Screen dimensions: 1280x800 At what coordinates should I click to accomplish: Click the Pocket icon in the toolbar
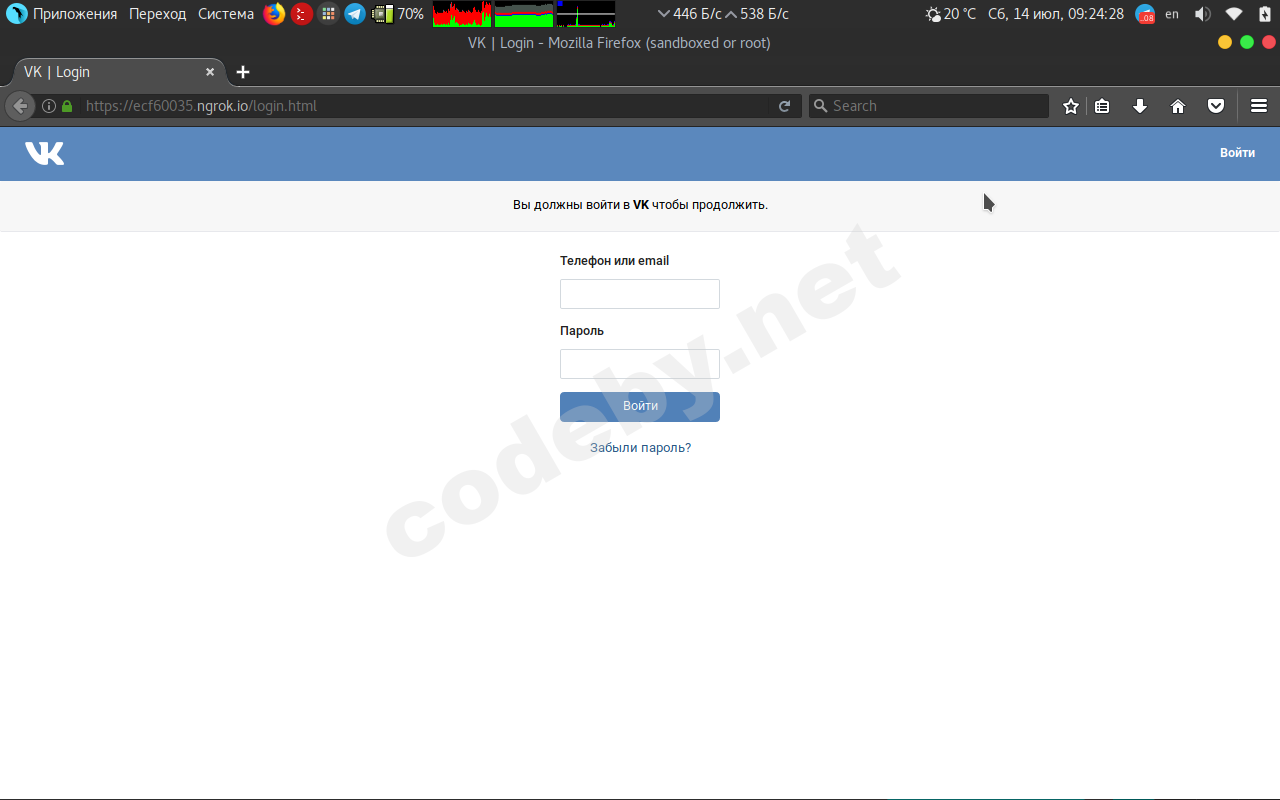(1216, 106)
